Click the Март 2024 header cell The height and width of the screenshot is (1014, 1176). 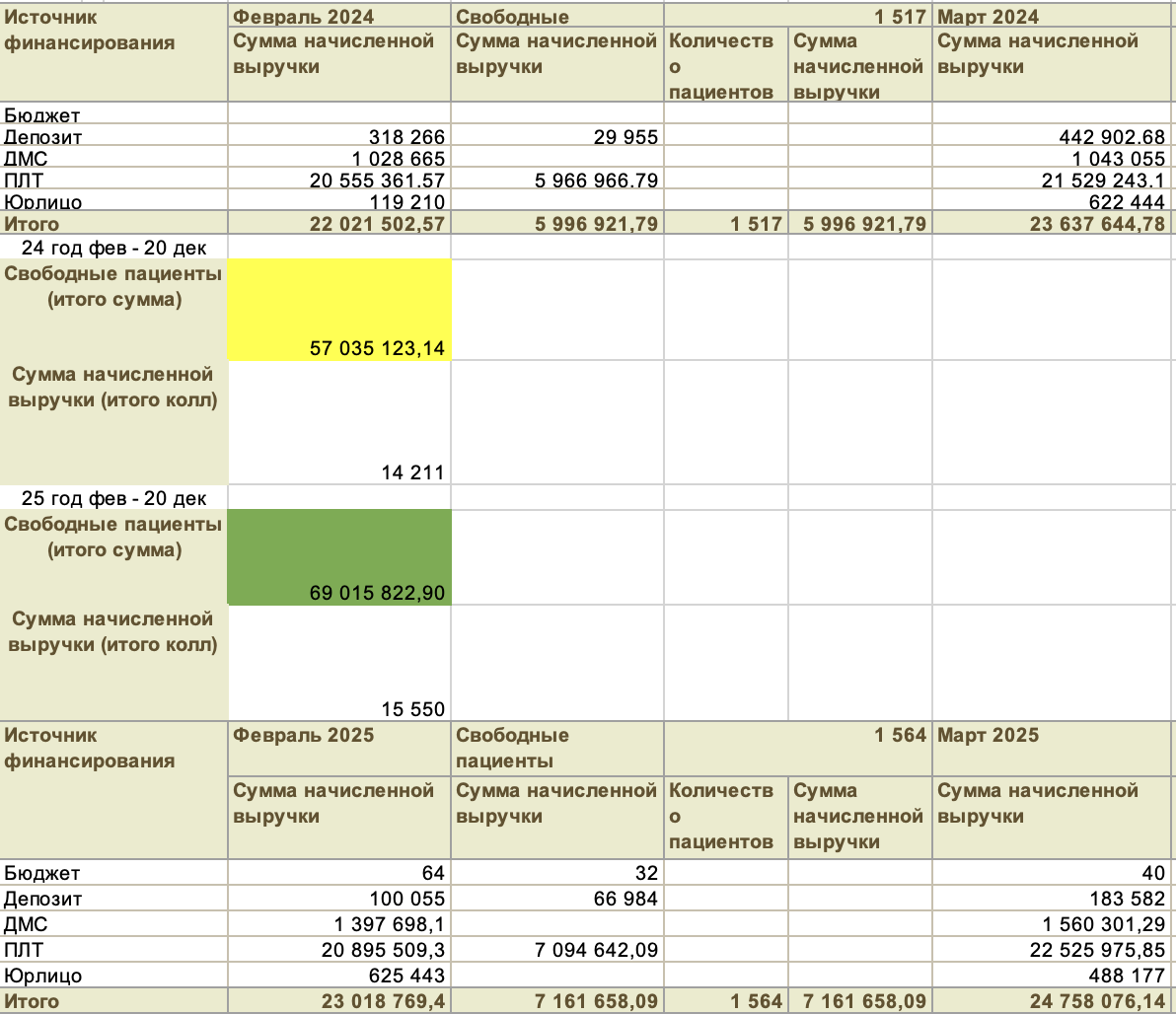(1053, 17)
